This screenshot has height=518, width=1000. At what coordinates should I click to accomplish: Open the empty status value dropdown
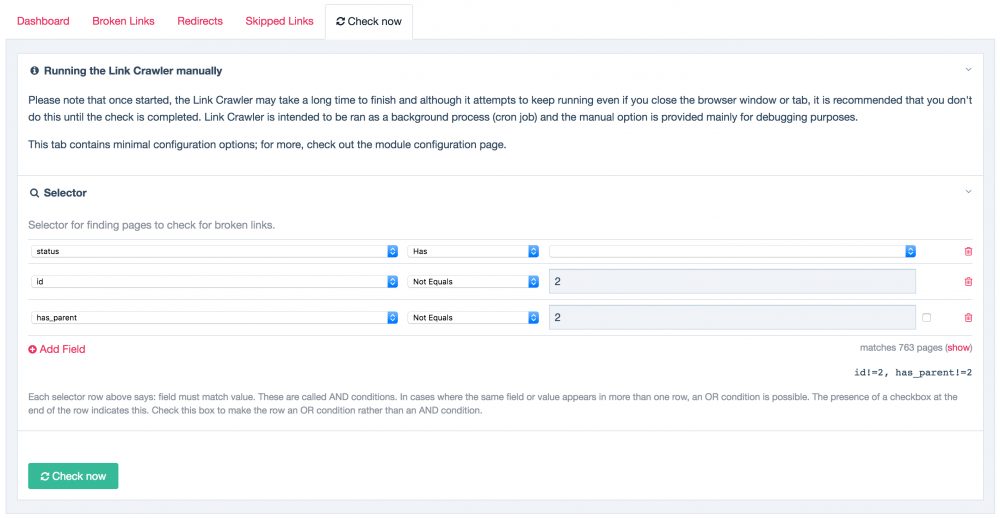point(733,251)
